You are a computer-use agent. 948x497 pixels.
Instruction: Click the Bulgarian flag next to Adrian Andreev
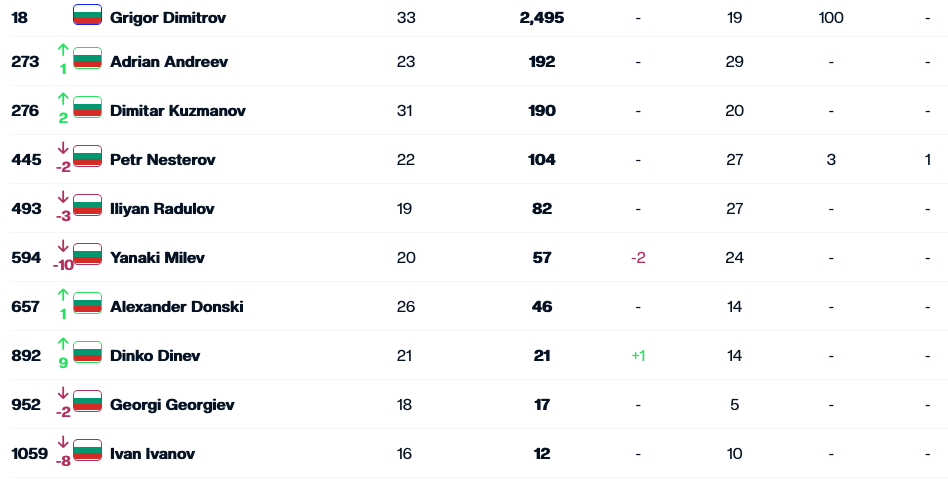(88, 59)
